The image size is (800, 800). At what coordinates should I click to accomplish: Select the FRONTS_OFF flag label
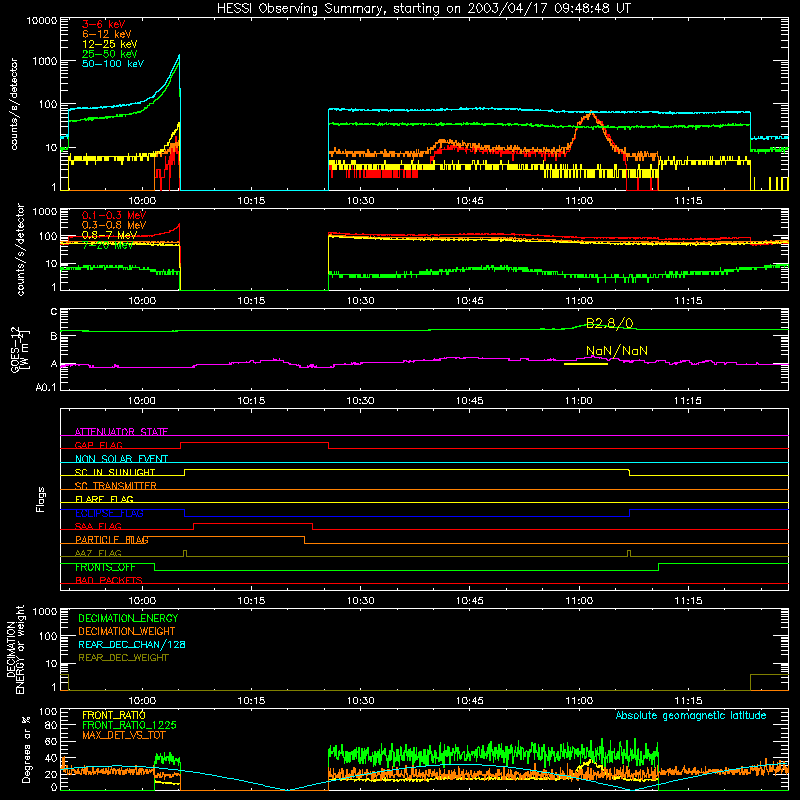[105, 567]
